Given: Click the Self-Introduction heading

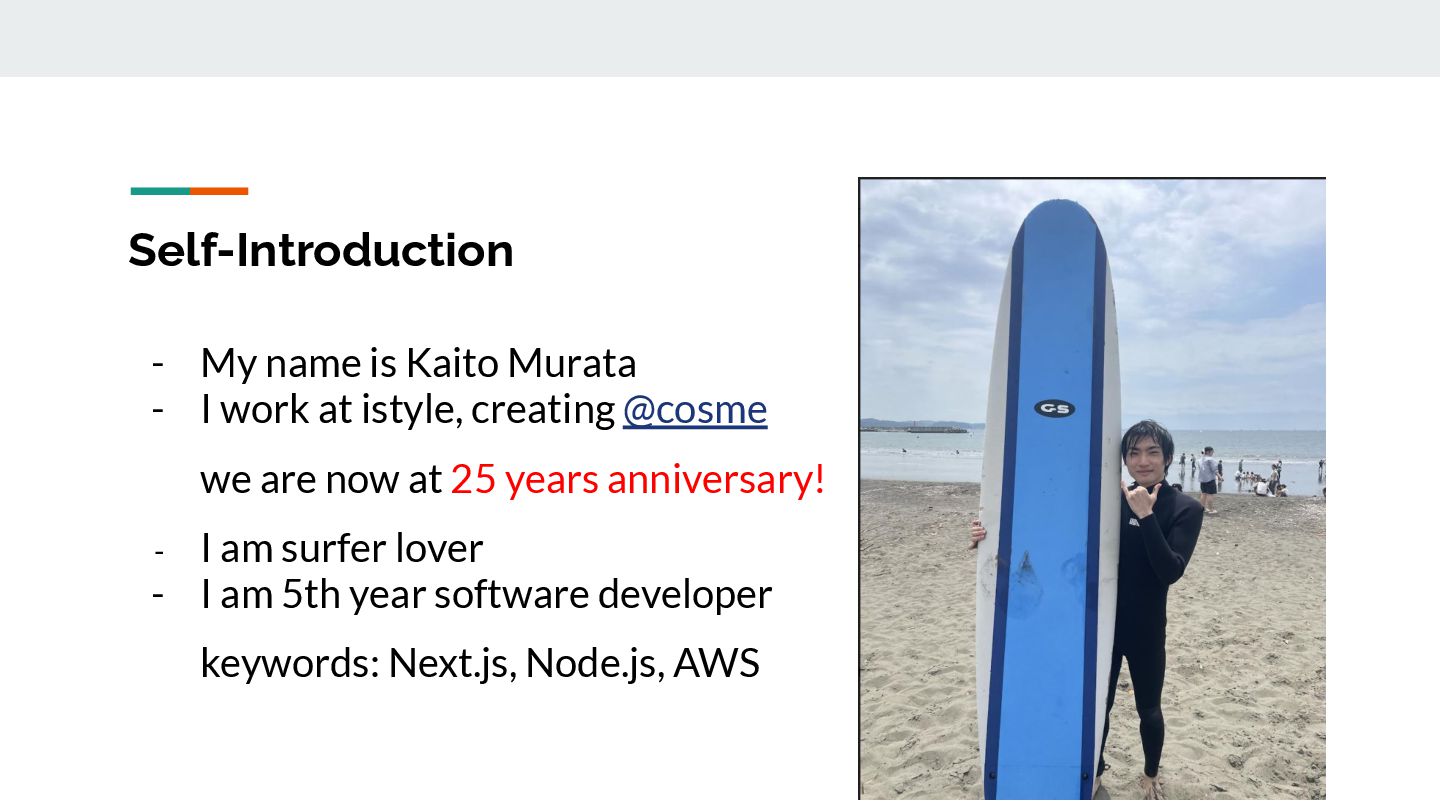Looking at the screenshot, I should [x=321, y=250].
